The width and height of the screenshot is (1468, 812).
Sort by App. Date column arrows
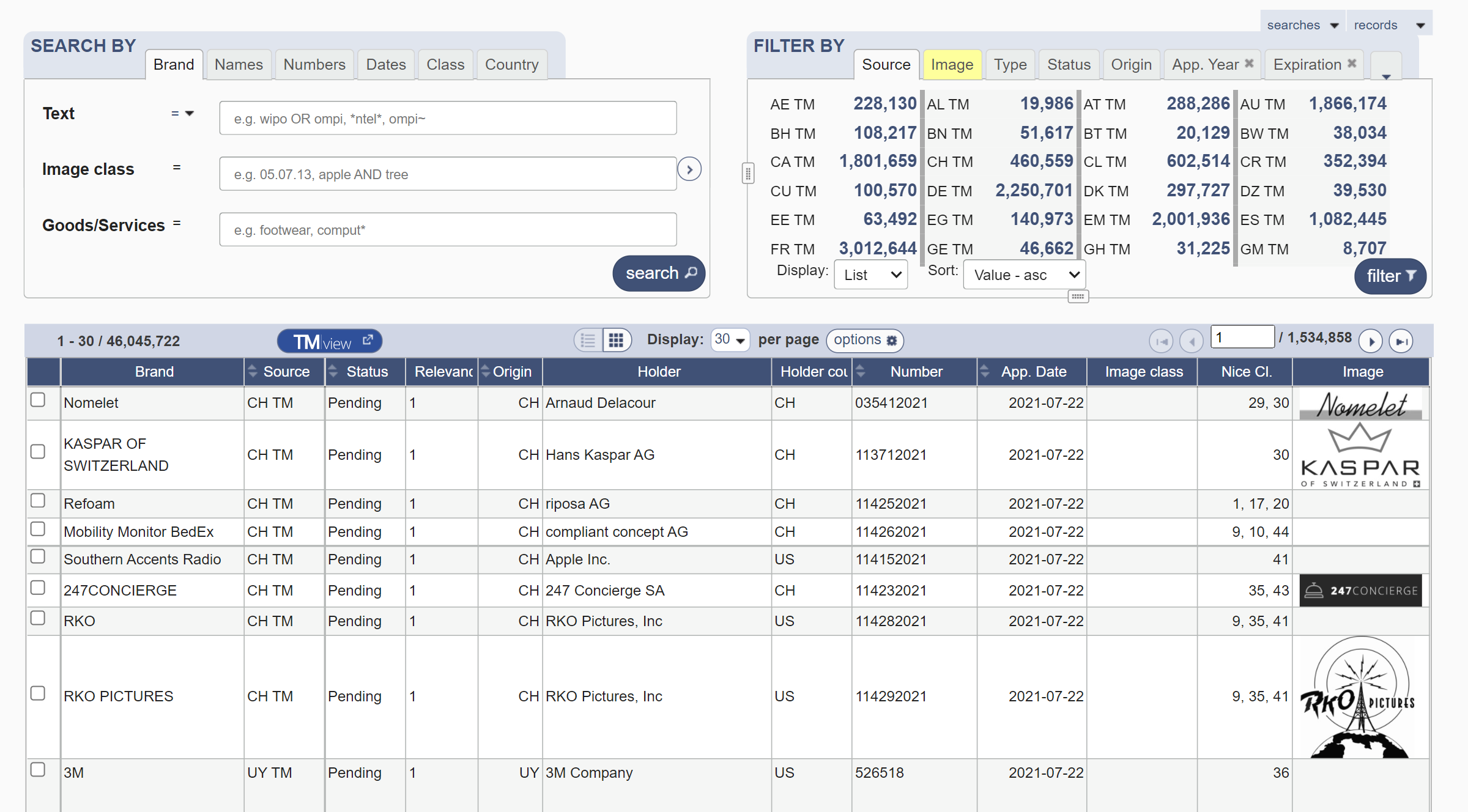pos(984,371)
